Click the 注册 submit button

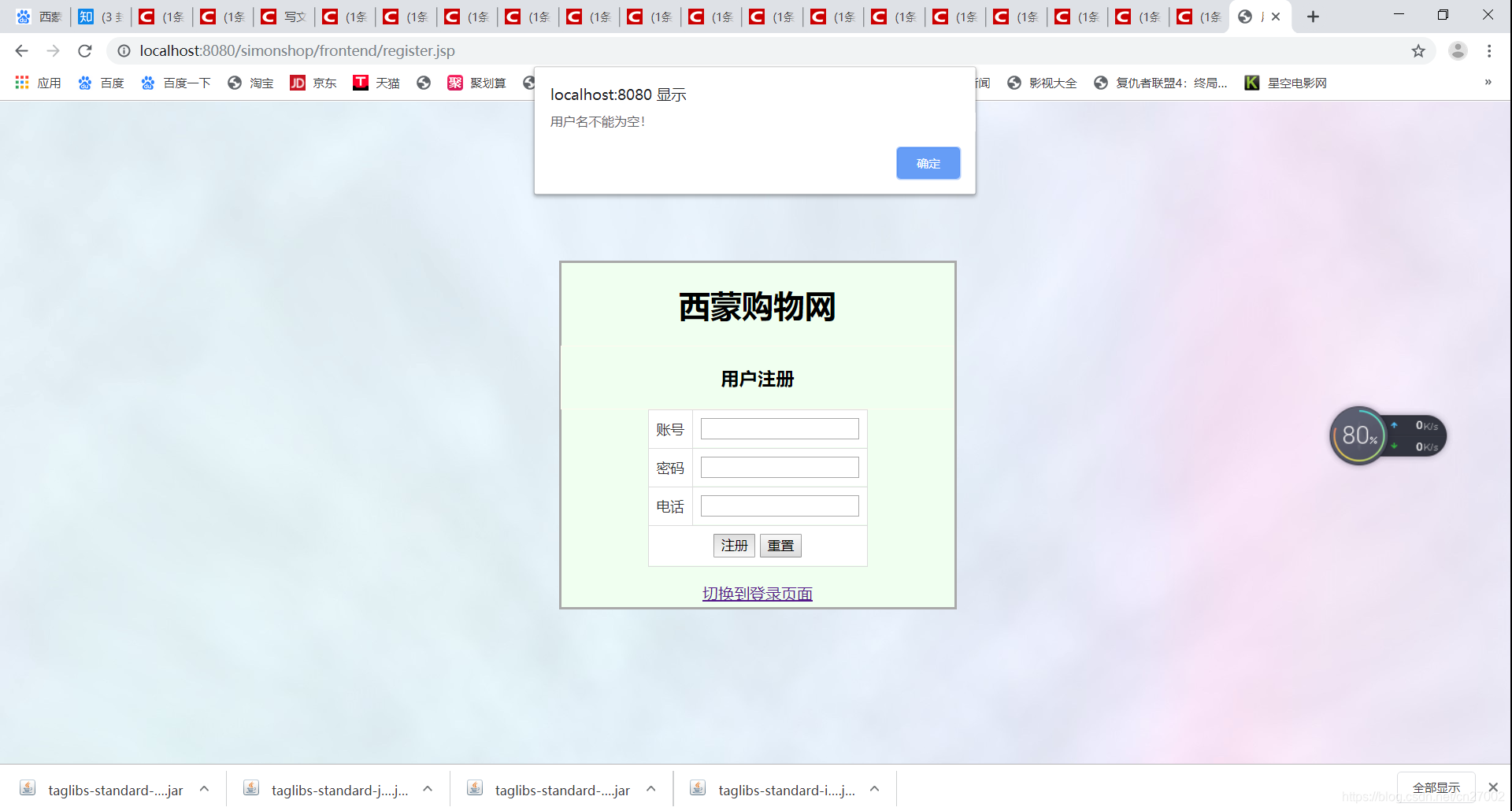pos(734,546)
